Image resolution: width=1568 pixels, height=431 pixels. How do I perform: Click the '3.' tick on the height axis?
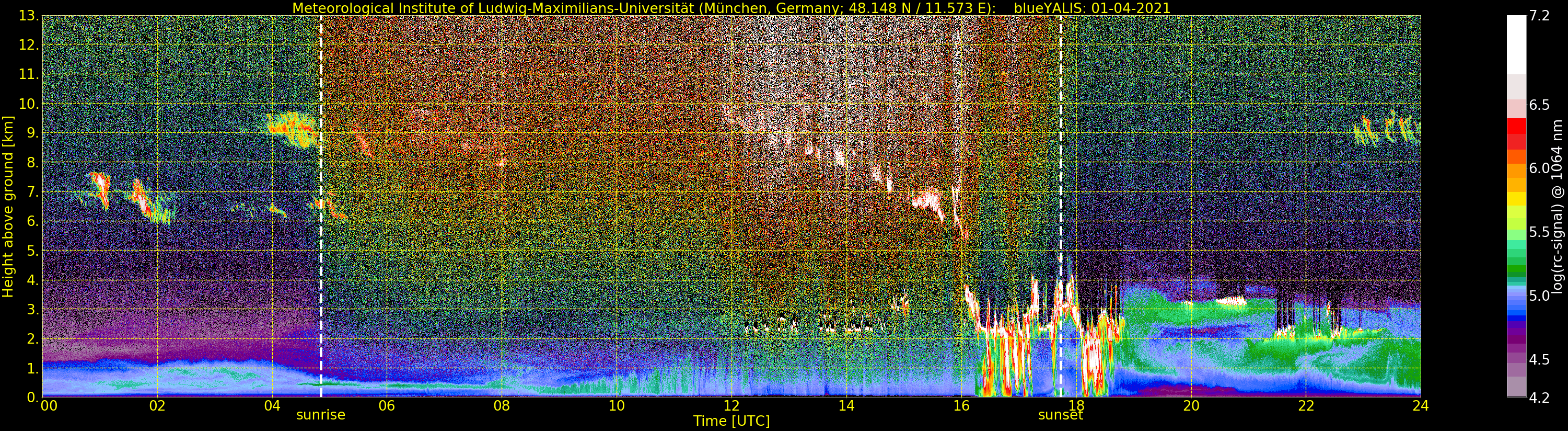pos(33,309)
